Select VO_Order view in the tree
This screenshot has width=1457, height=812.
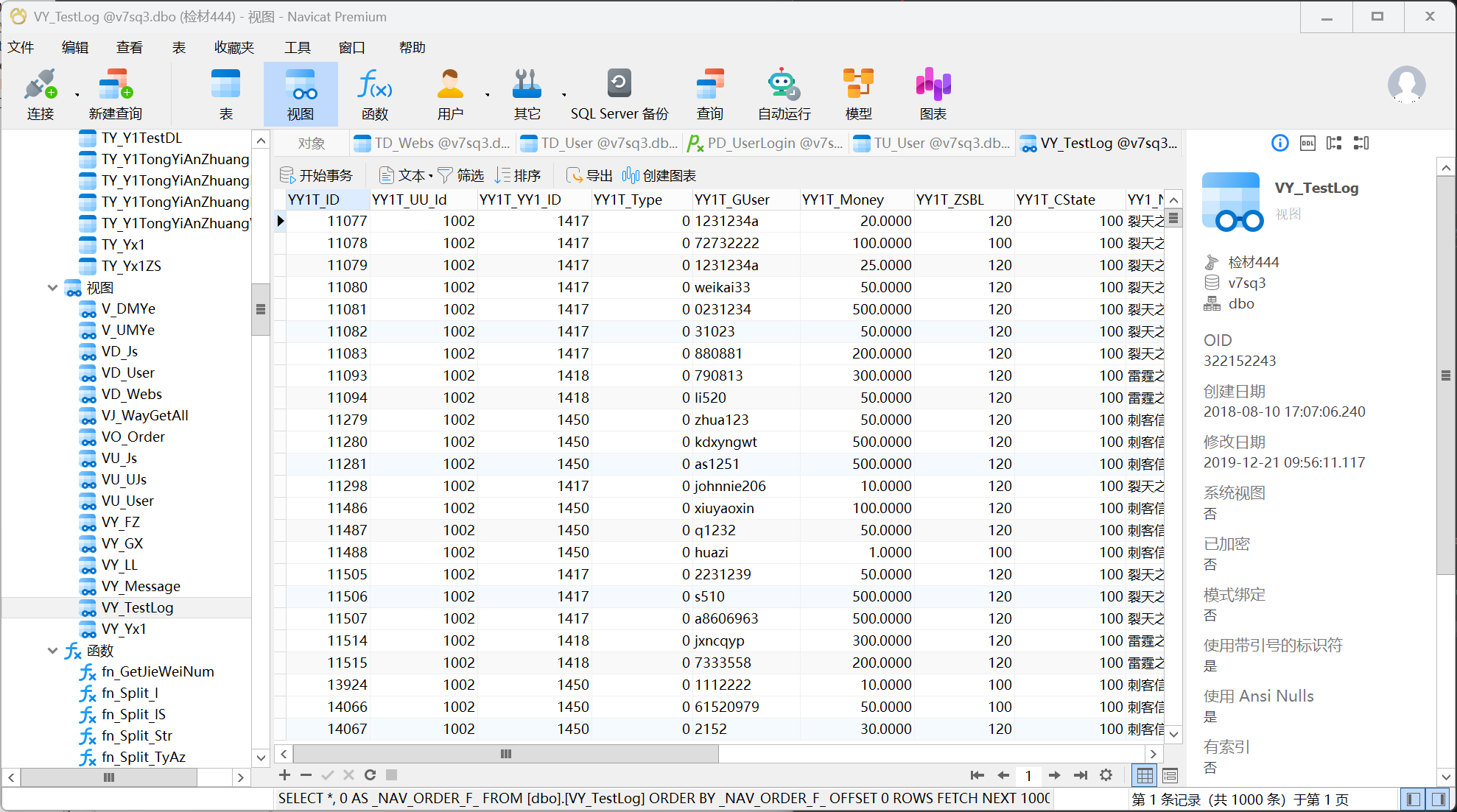pyautogui.click(x=133, y=437)
